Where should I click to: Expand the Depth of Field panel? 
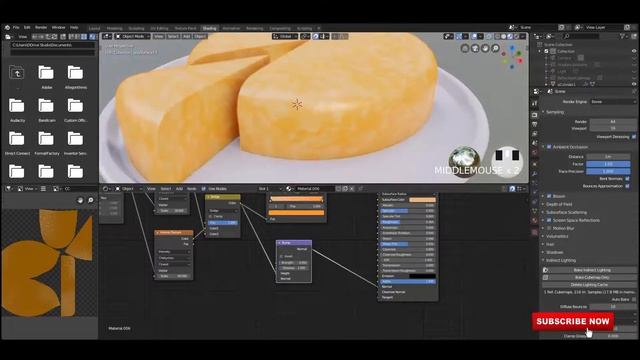click(558, 204)
